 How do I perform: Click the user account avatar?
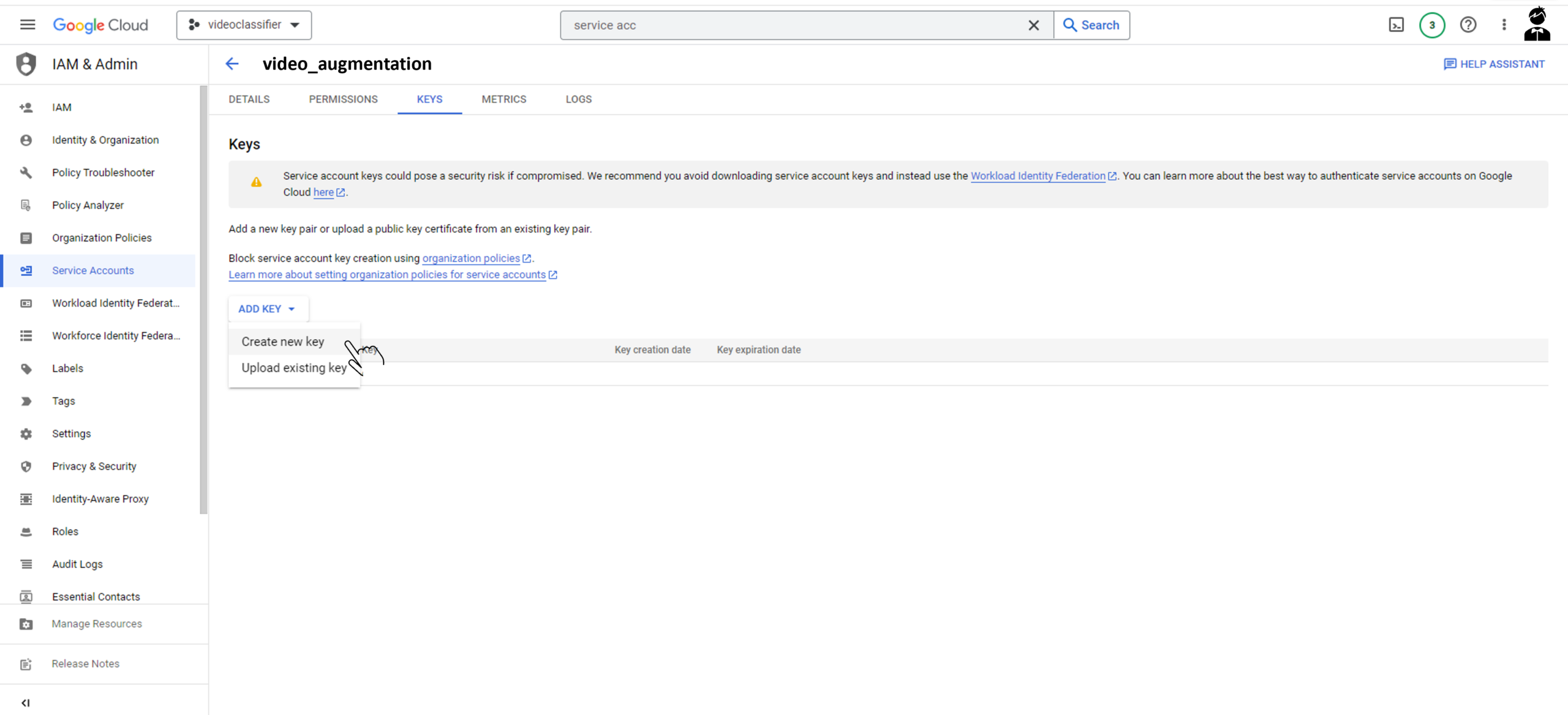point(1536,25)
